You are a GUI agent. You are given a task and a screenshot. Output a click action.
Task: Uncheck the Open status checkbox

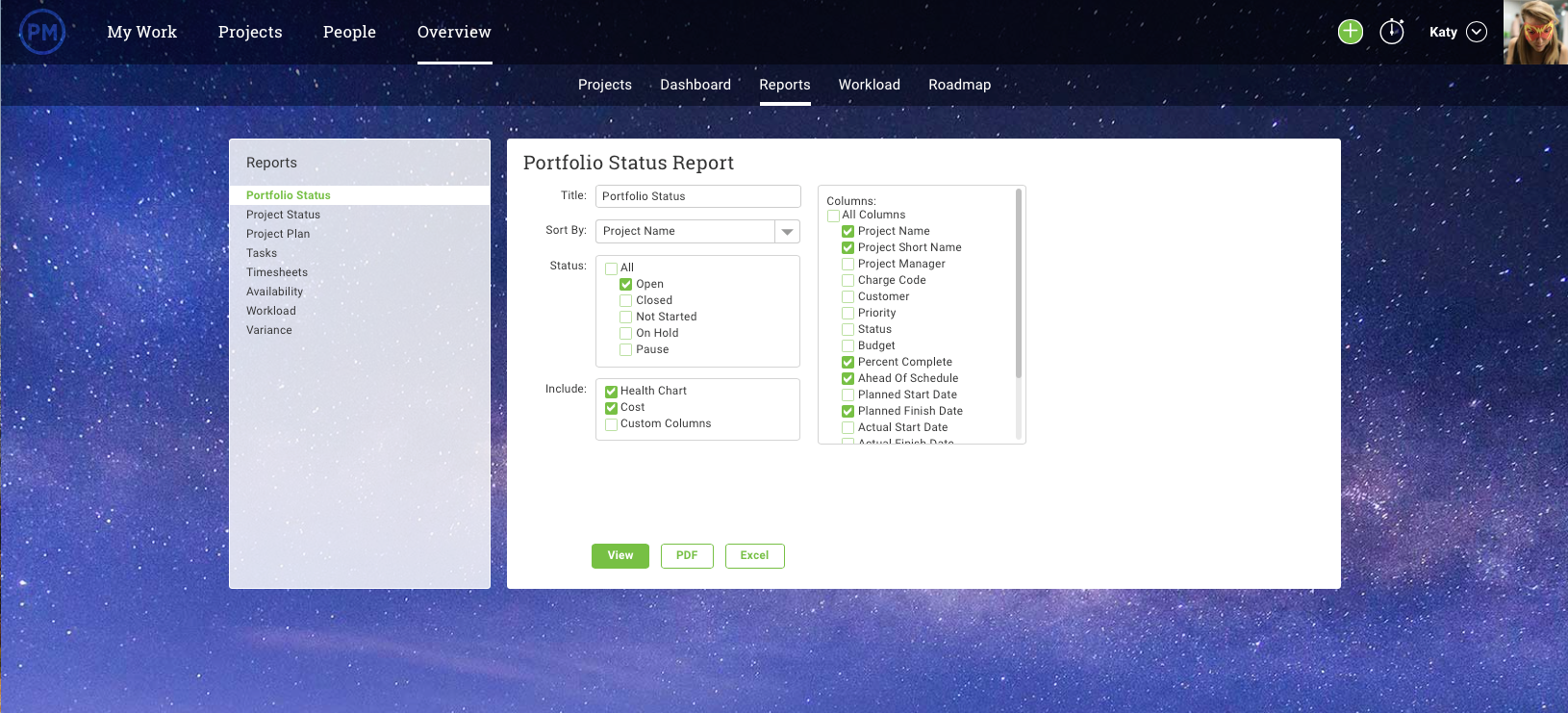[626, 285]
